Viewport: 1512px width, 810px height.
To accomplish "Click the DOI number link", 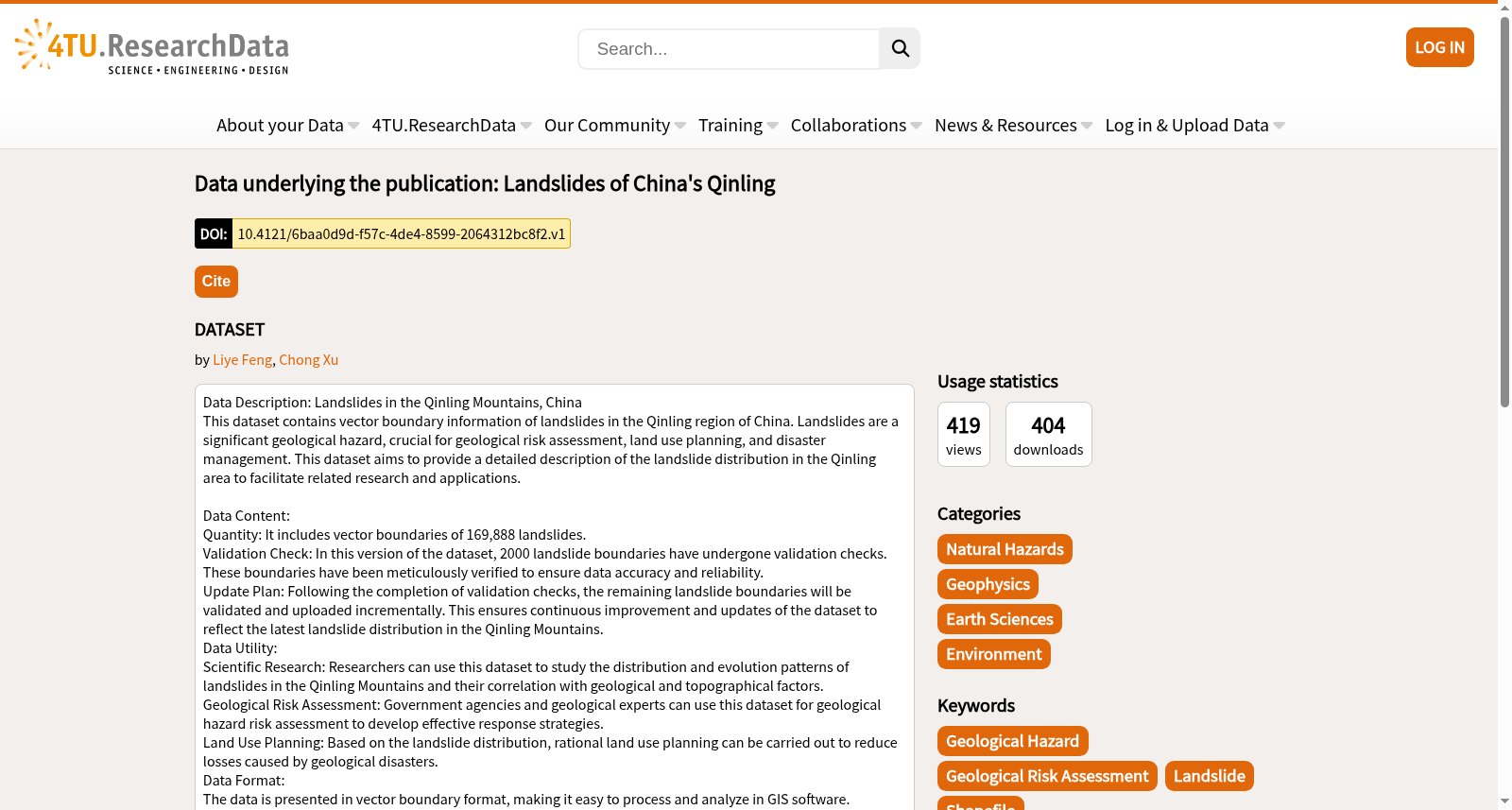I will pos(401,233).
